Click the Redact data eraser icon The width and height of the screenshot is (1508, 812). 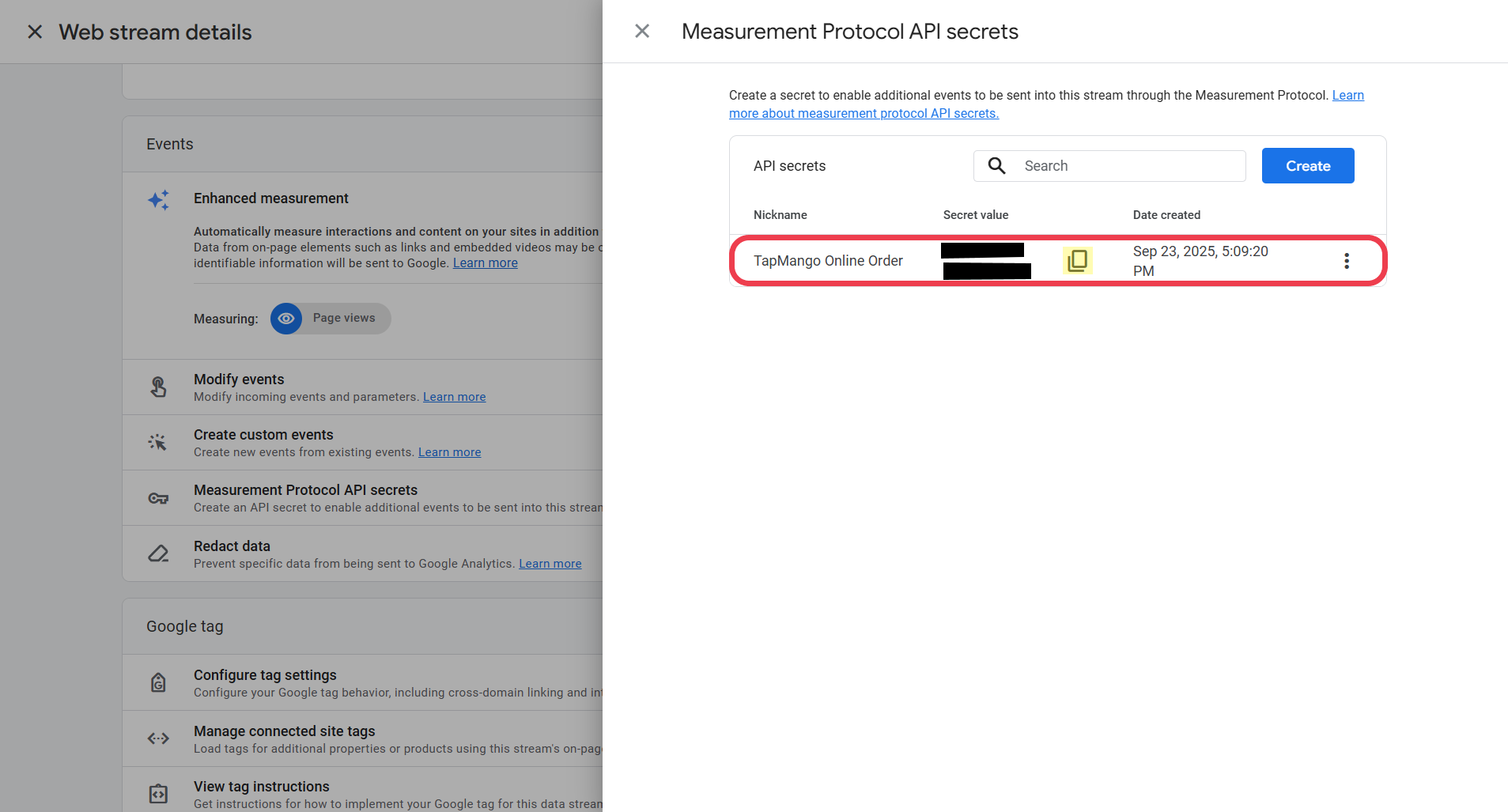pos(158,553)
